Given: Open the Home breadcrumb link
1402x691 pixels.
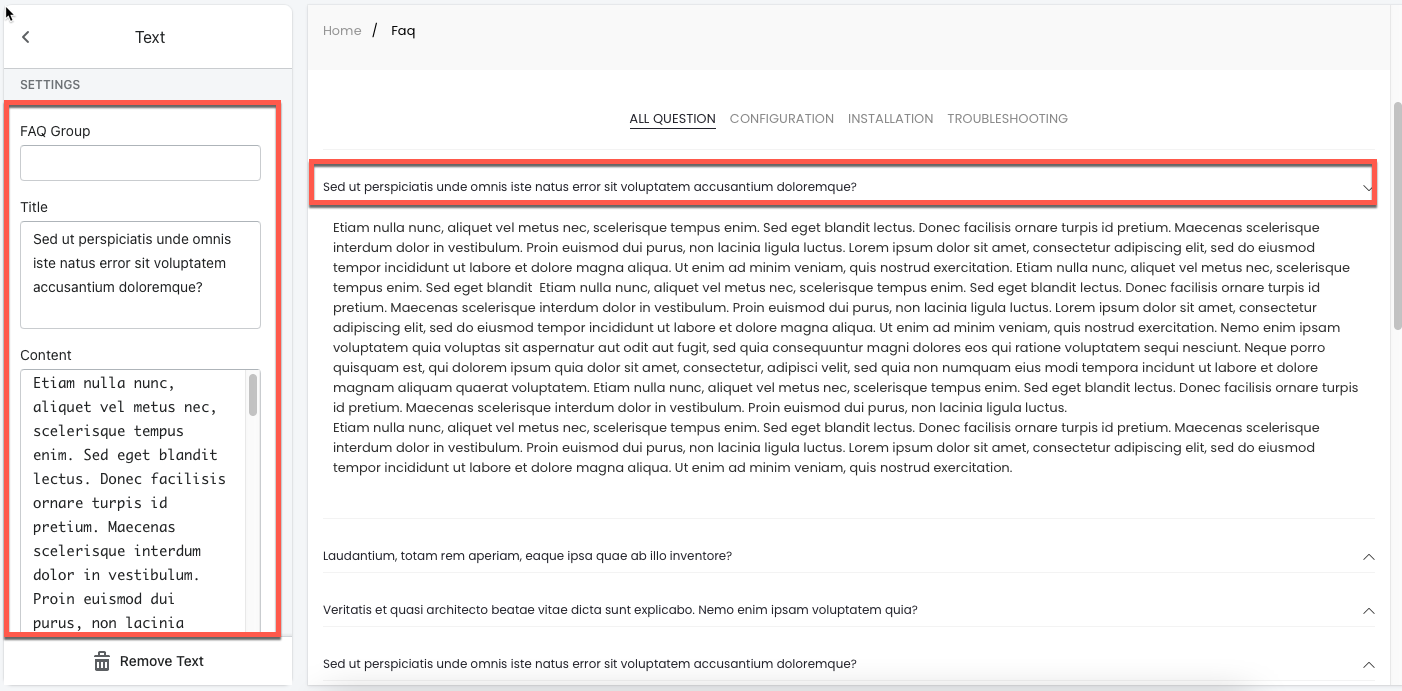Looking at the screenshot, I should click(342, 31).
